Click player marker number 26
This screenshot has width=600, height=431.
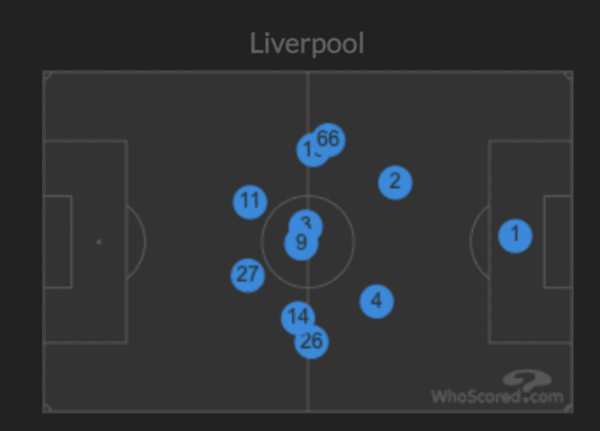coord(311,342)
